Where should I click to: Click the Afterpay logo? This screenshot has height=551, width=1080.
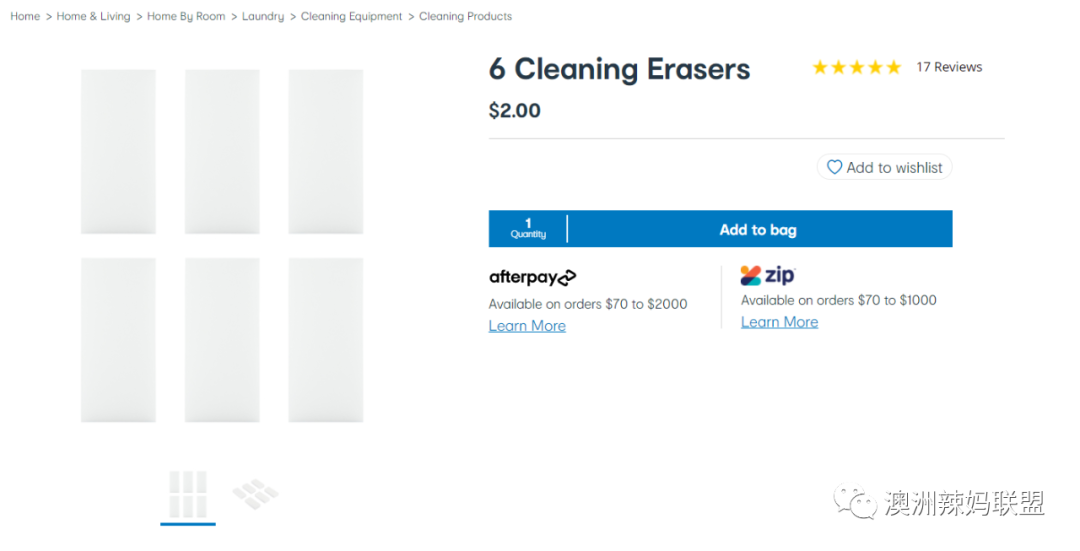coord(532,278)
